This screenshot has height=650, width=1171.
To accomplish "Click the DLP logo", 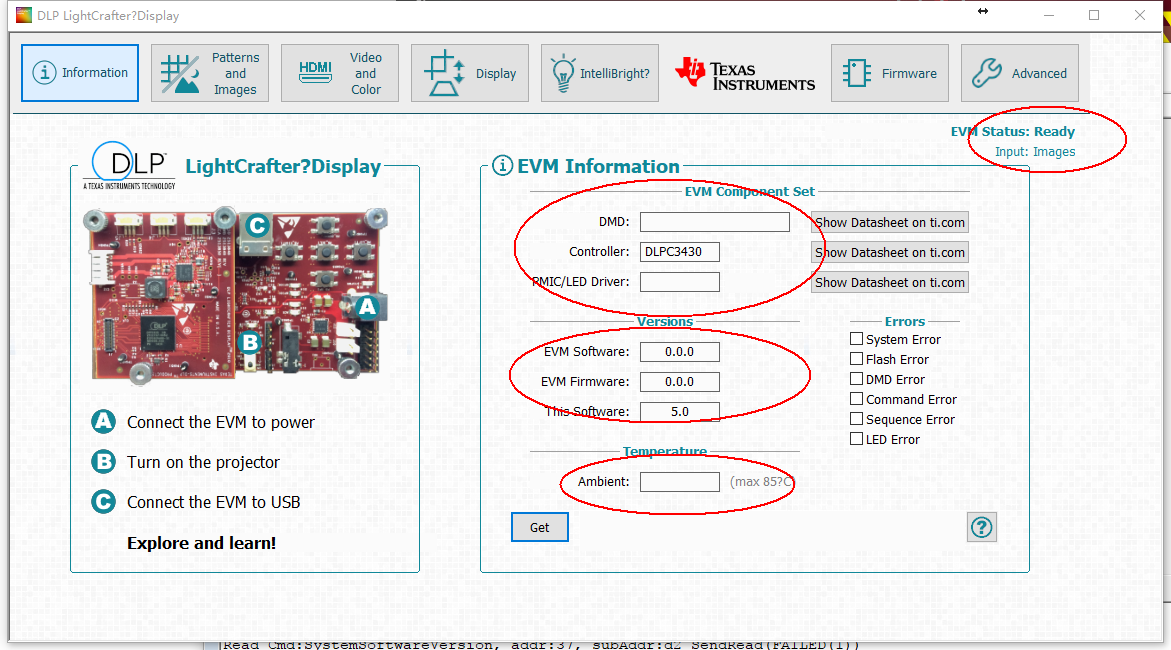I will (129, 166).
